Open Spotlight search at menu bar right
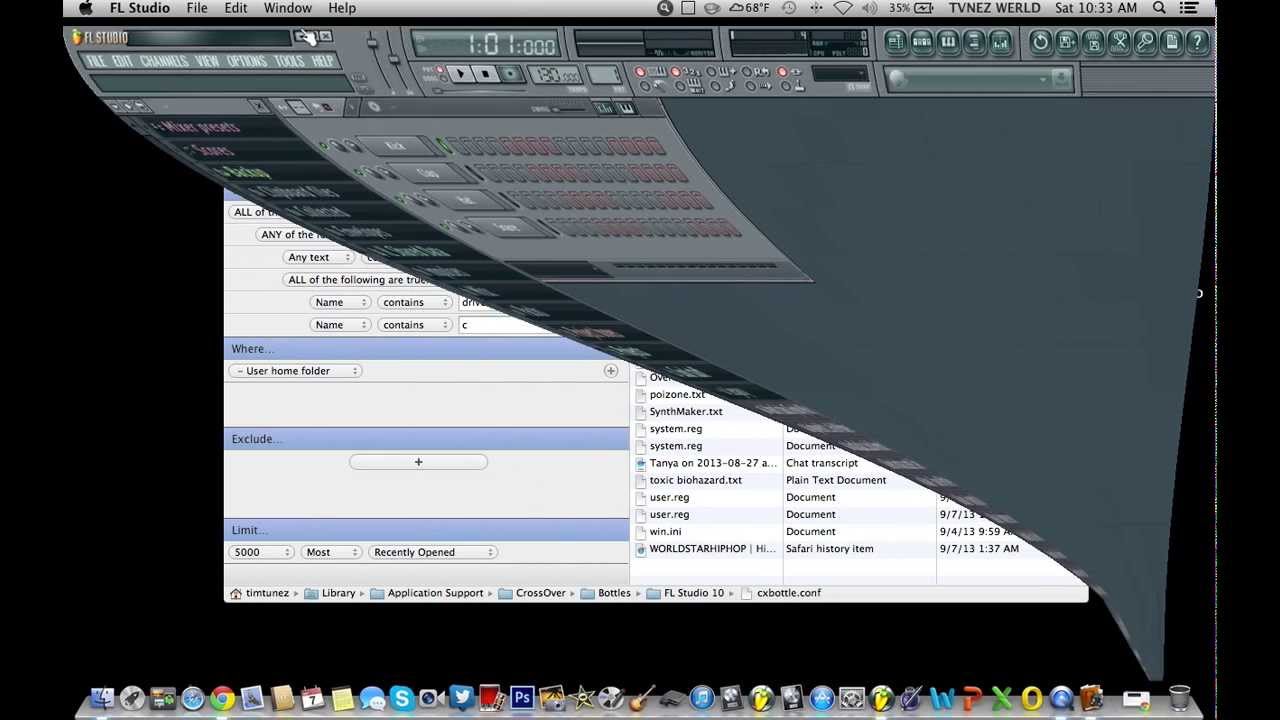This screenshot has width=1280, height=720. pos(1159,8)
